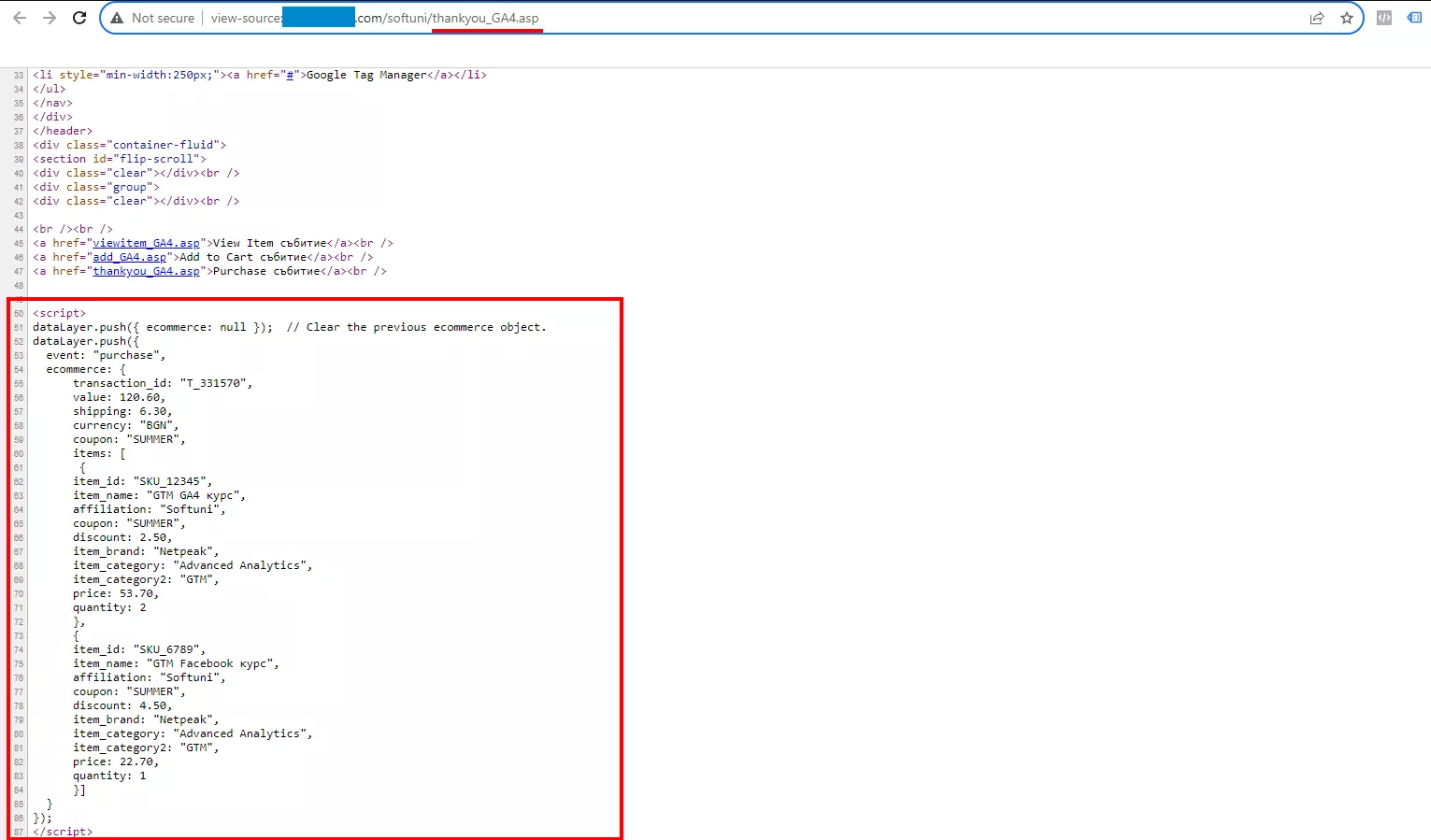Click the browser Forward arrow
The image size is (1431, 840).
pyautogui.click(x=50, y=18)
